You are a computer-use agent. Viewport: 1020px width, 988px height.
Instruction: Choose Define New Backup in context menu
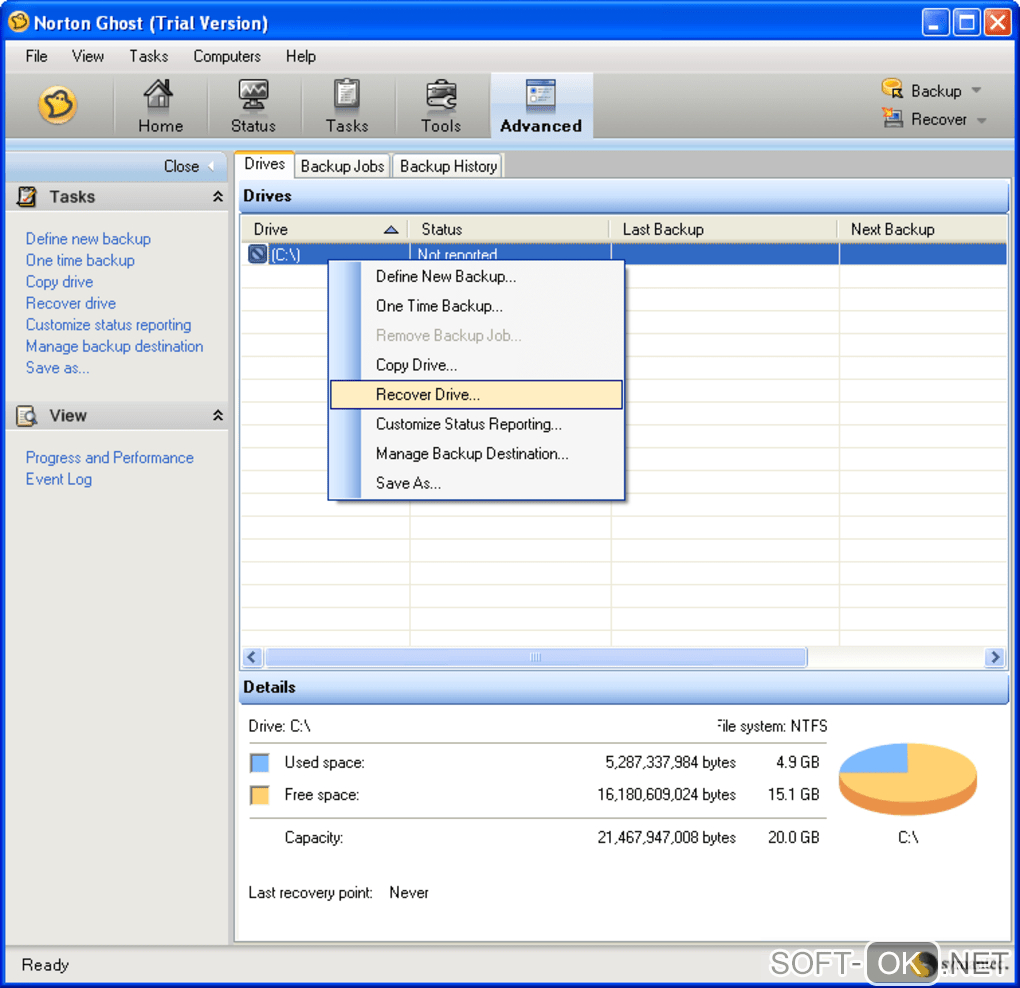pyautogui.click(x=476, y=276)
